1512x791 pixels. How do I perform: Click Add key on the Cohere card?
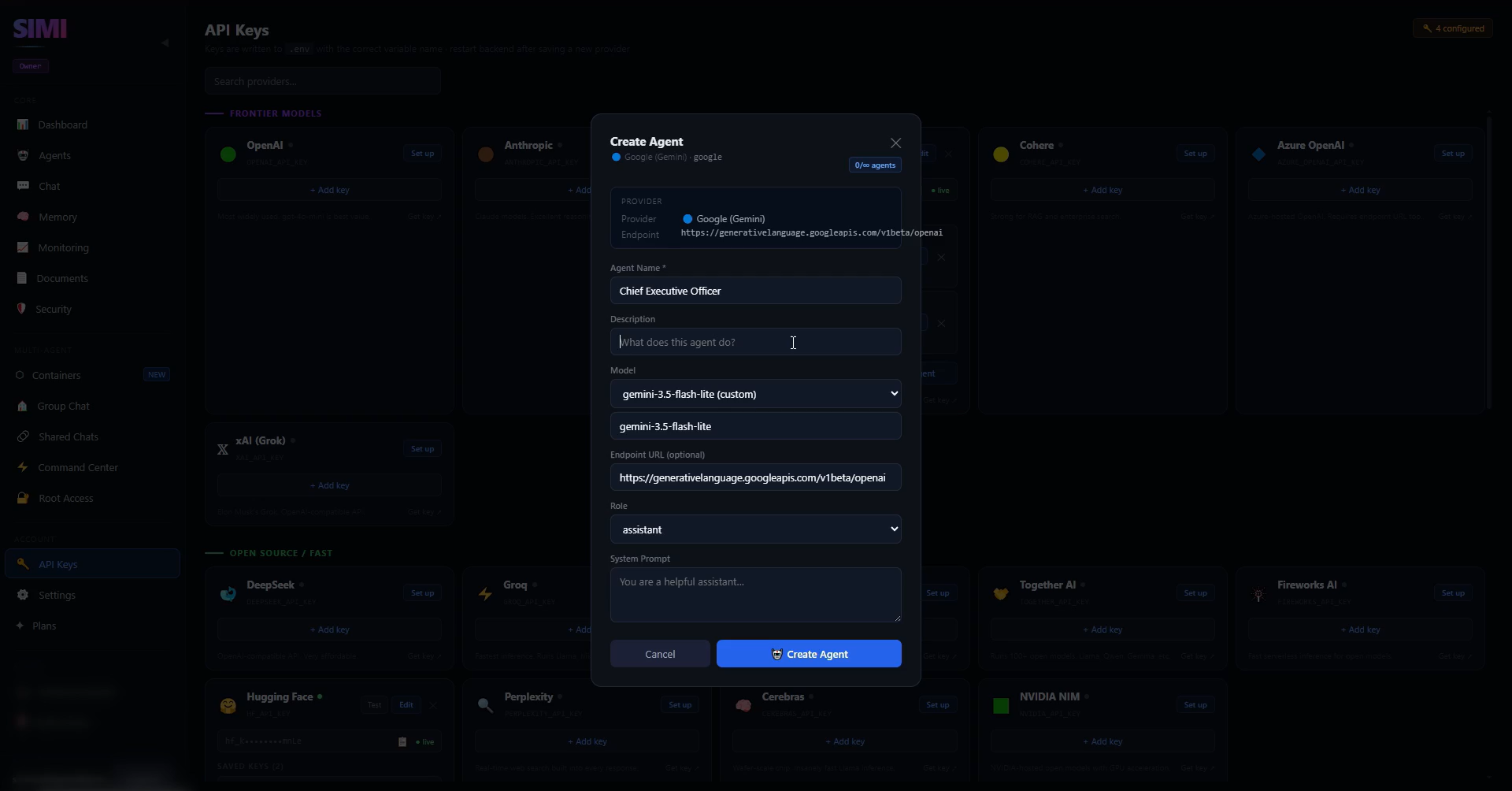[x=1102, y=190]
